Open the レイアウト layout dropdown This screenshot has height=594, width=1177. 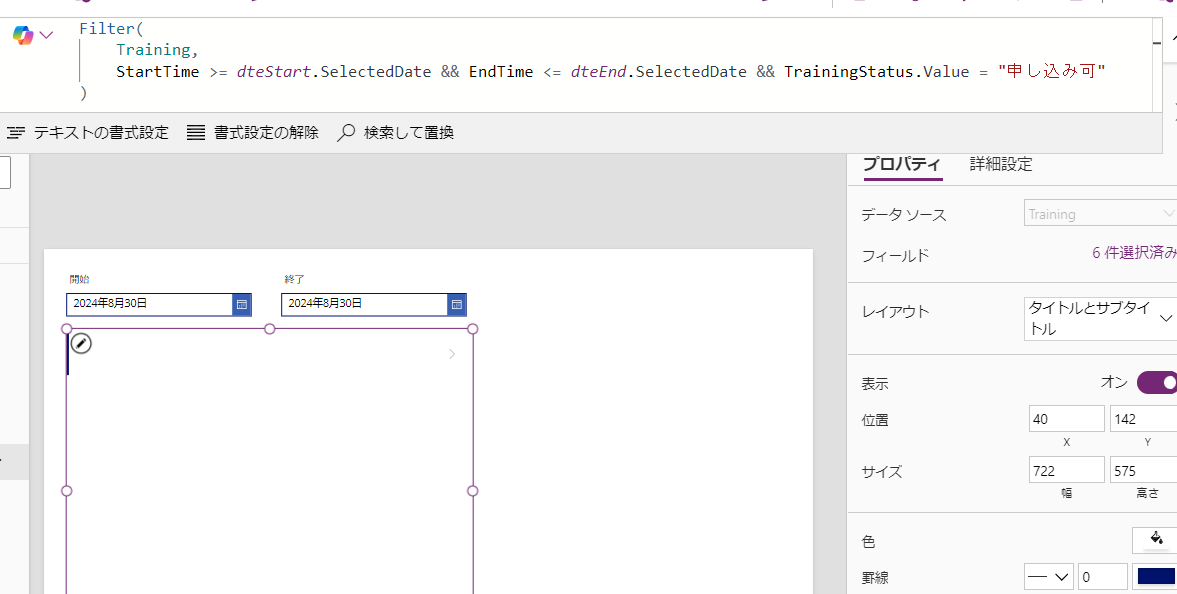coord(1100,318)
